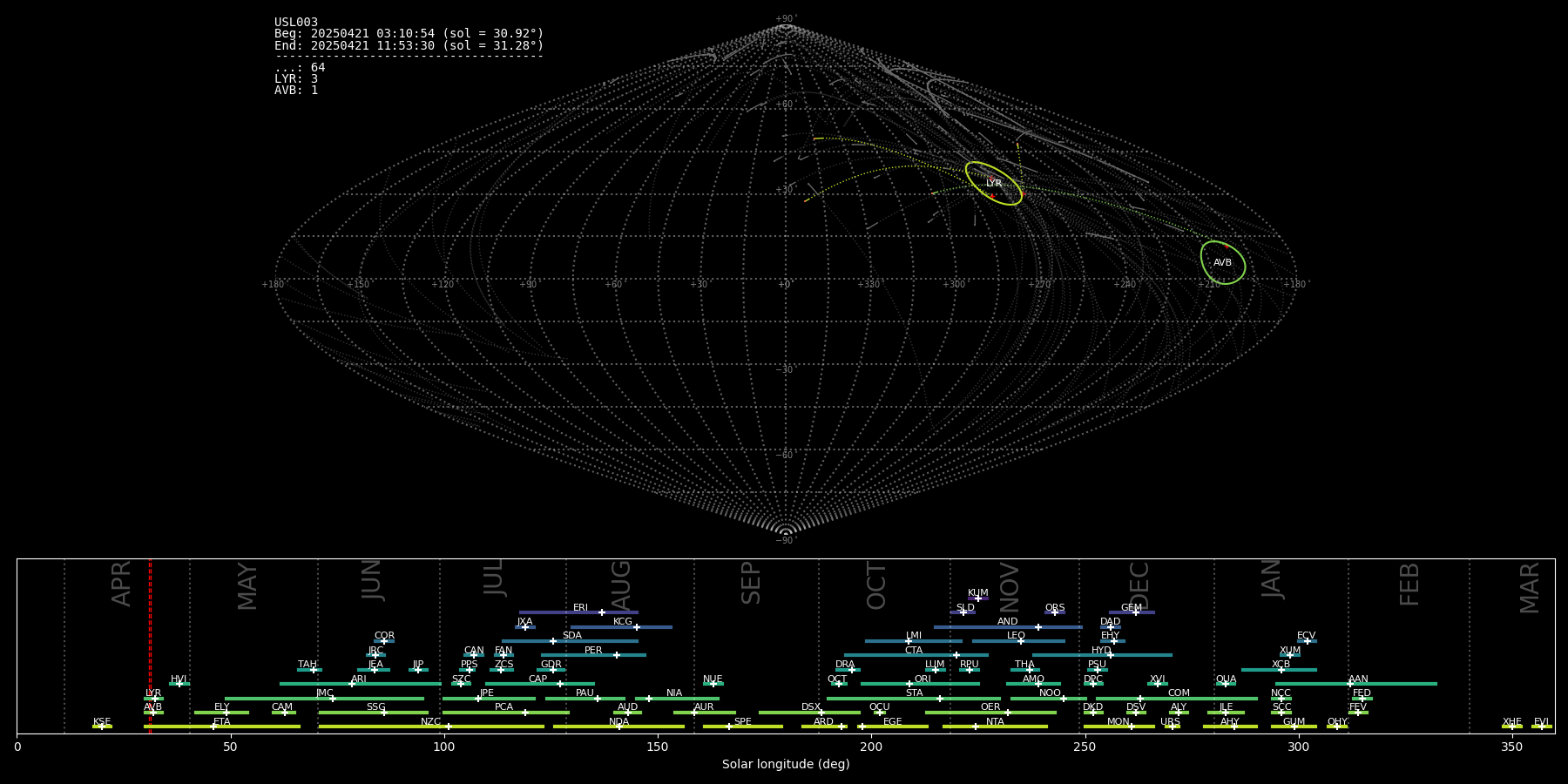Click the USL003 station title text
The width and height of the screenshot is (1568, 784).
296,23
